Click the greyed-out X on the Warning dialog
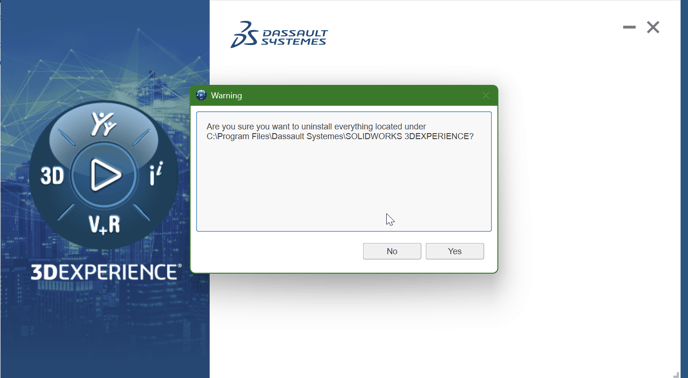 point(486,95)
